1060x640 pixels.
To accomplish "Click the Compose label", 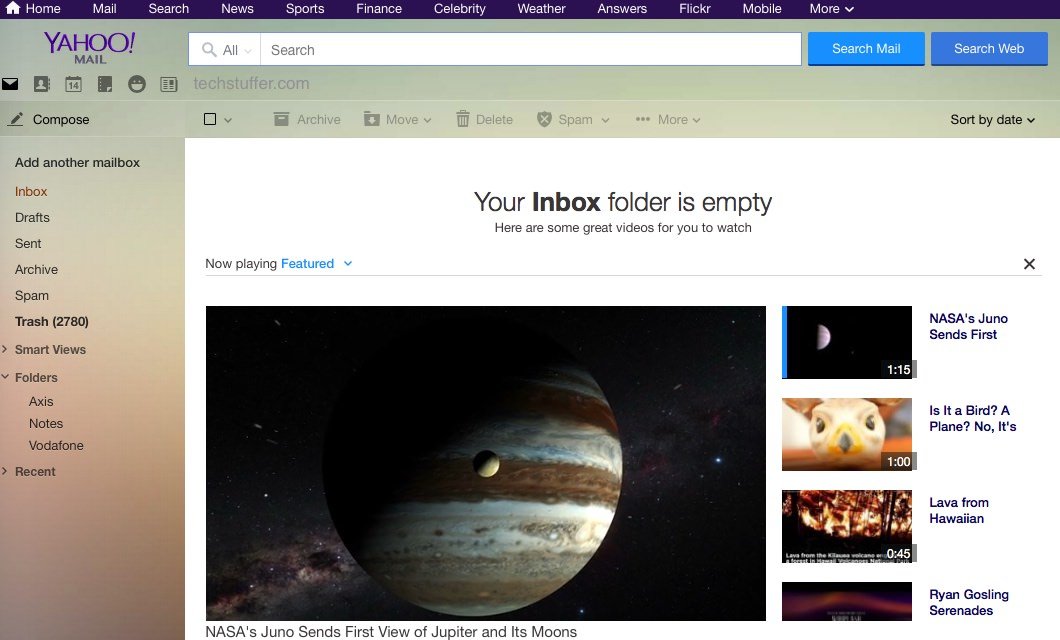I will (61, 120).
